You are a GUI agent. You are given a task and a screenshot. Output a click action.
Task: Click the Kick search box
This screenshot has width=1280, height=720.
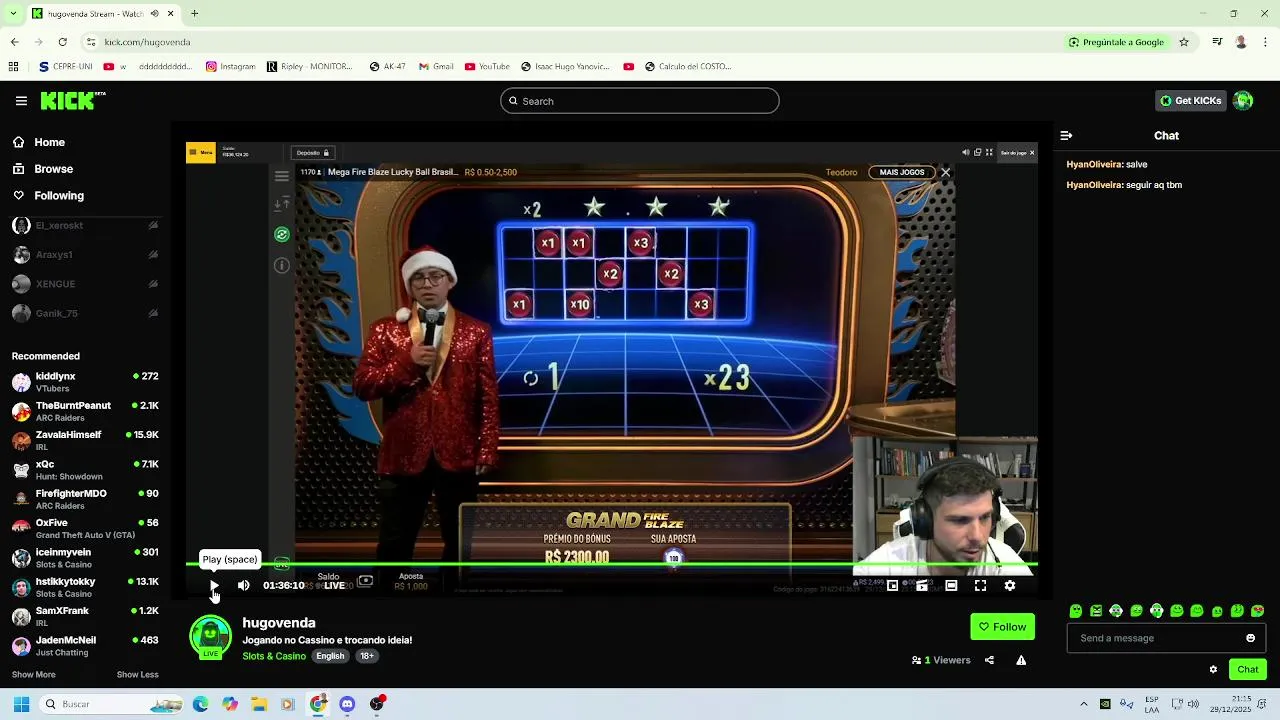tap(640, 101)
